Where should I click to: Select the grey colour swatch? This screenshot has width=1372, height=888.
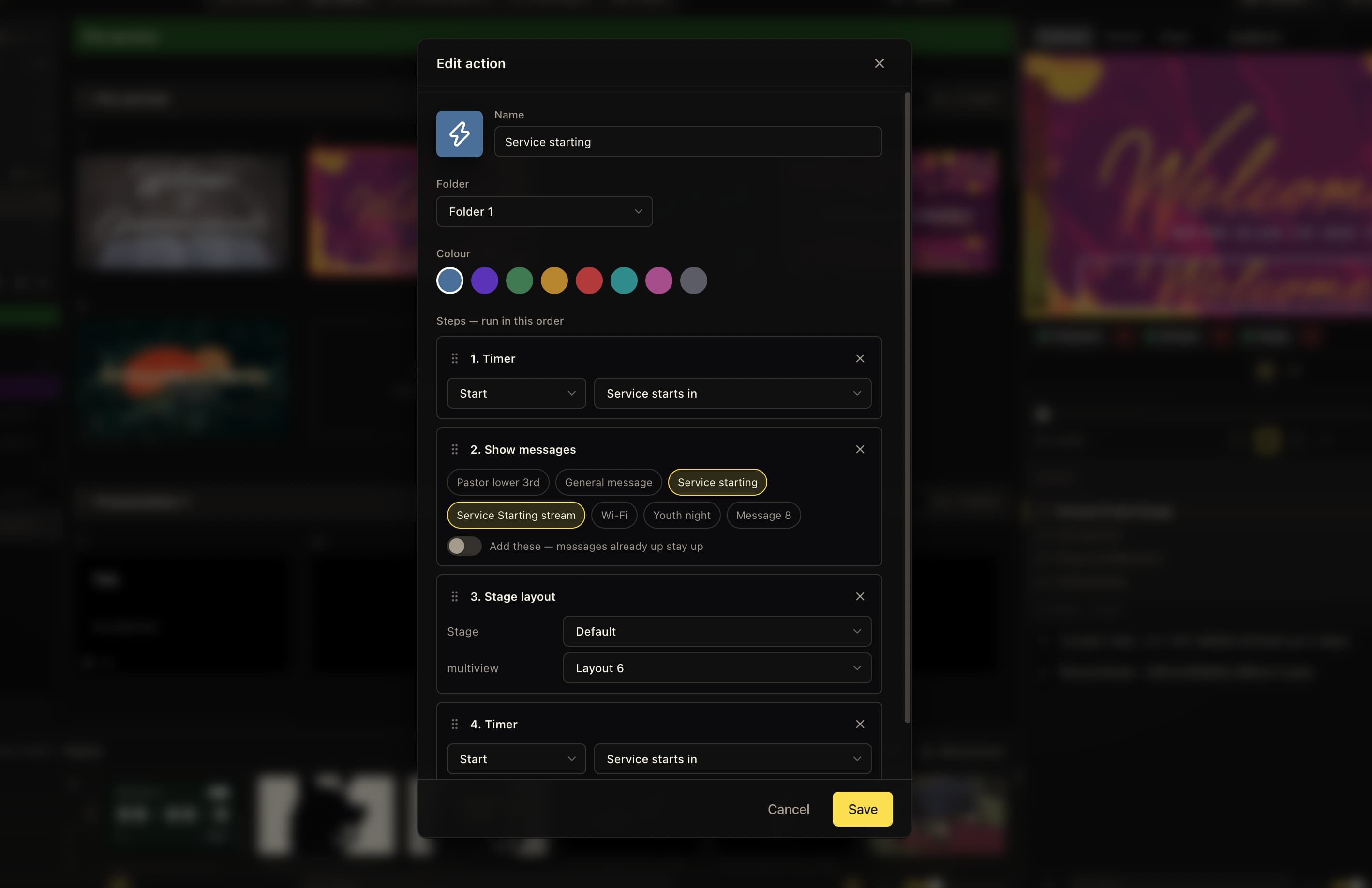pos(693,281)
